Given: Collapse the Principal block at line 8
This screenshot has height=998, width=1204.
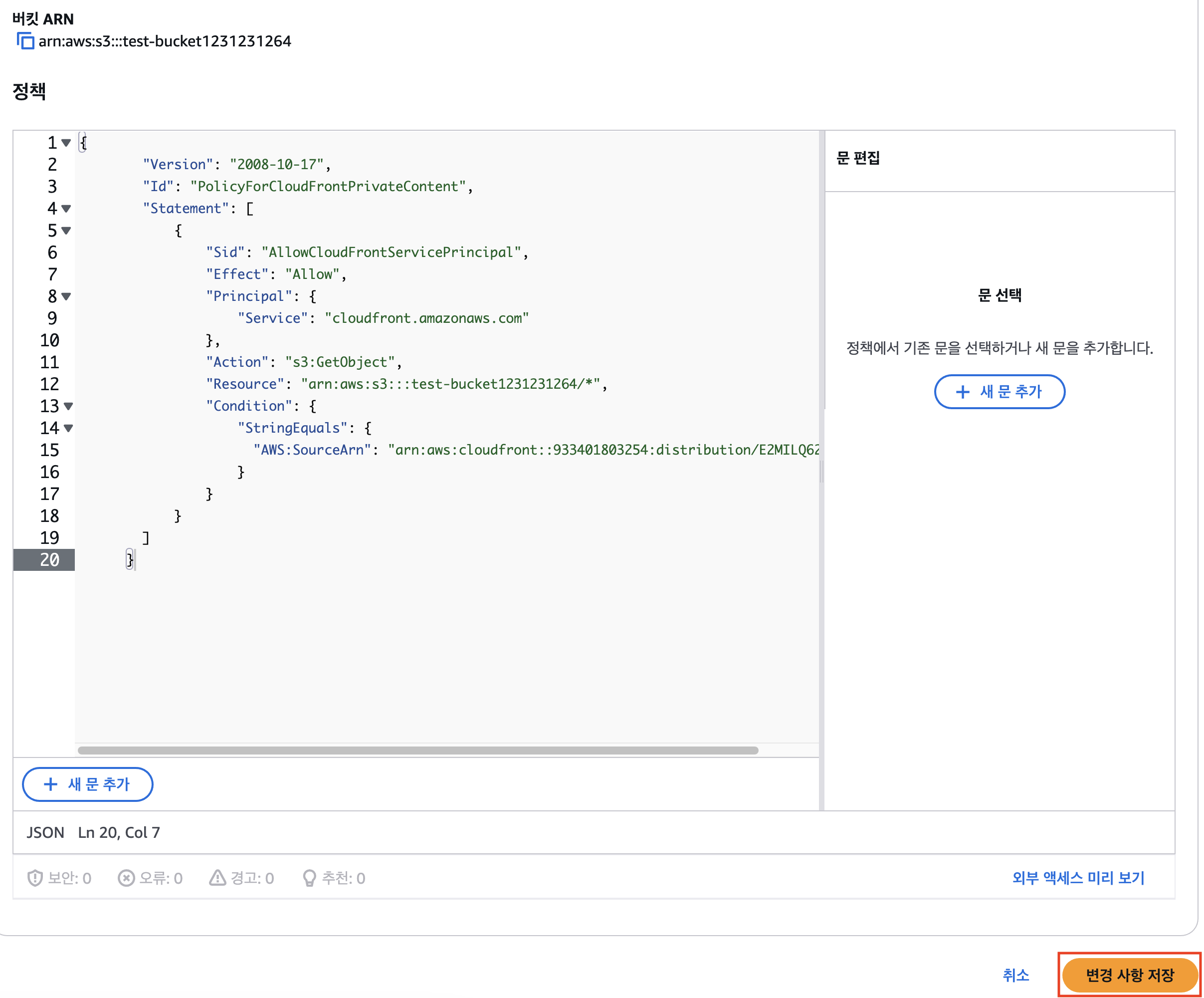Looking at the screenshot, I should pos(66,296).
